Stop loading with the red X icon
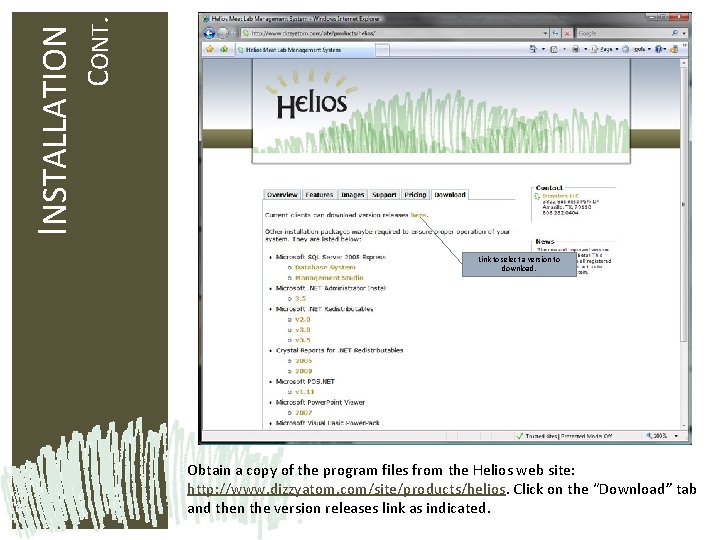This screenshot has height=540, width=720. 568,33
